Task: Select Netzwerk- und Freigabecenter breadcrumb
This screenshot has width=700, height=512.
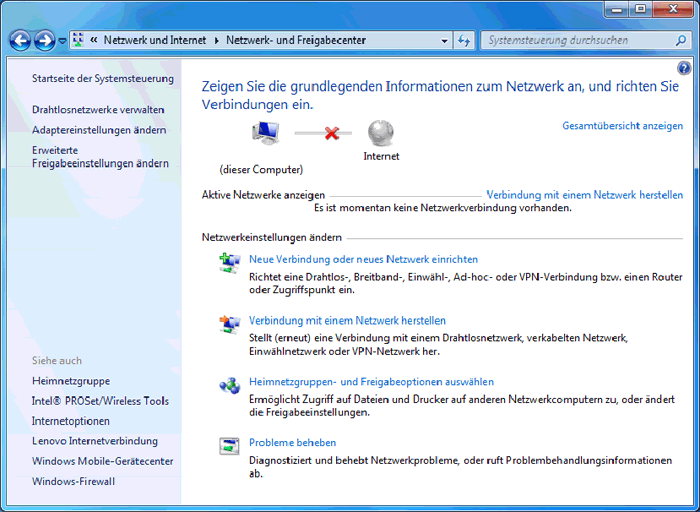Action: pyautogui.click(x=296, y=41)
